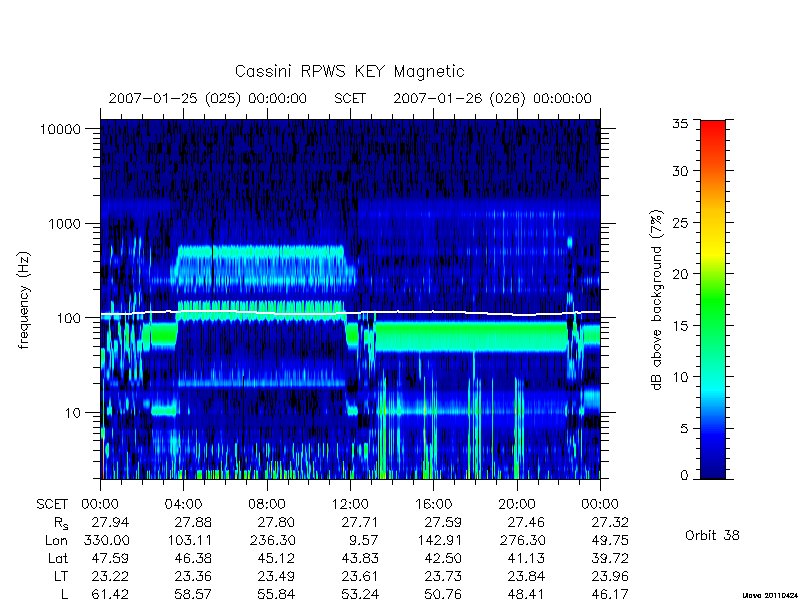Click the Rs value 27.94

point(110,522)
